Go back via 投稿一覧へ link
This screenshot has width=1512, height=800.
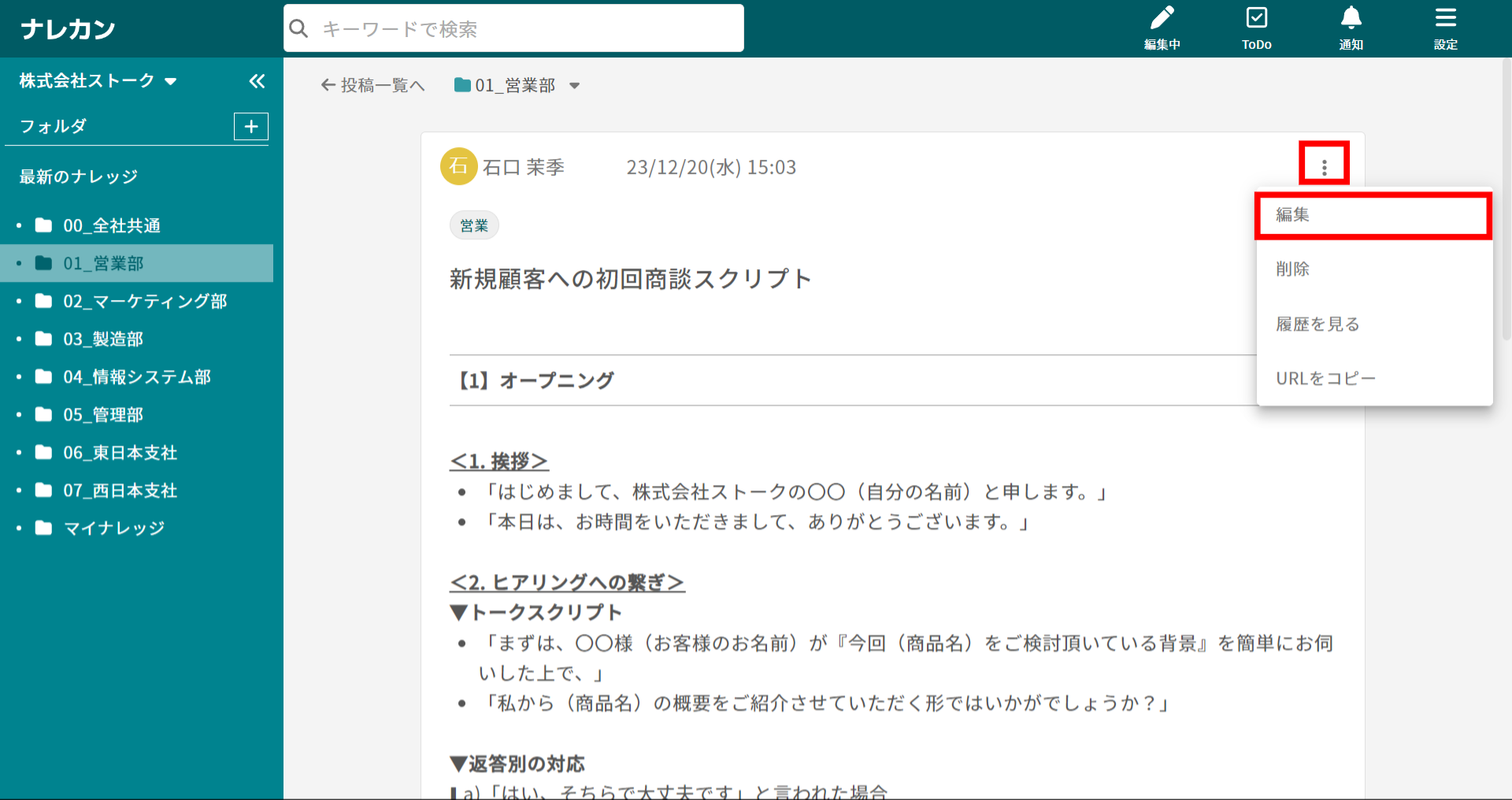coord(373,86)
